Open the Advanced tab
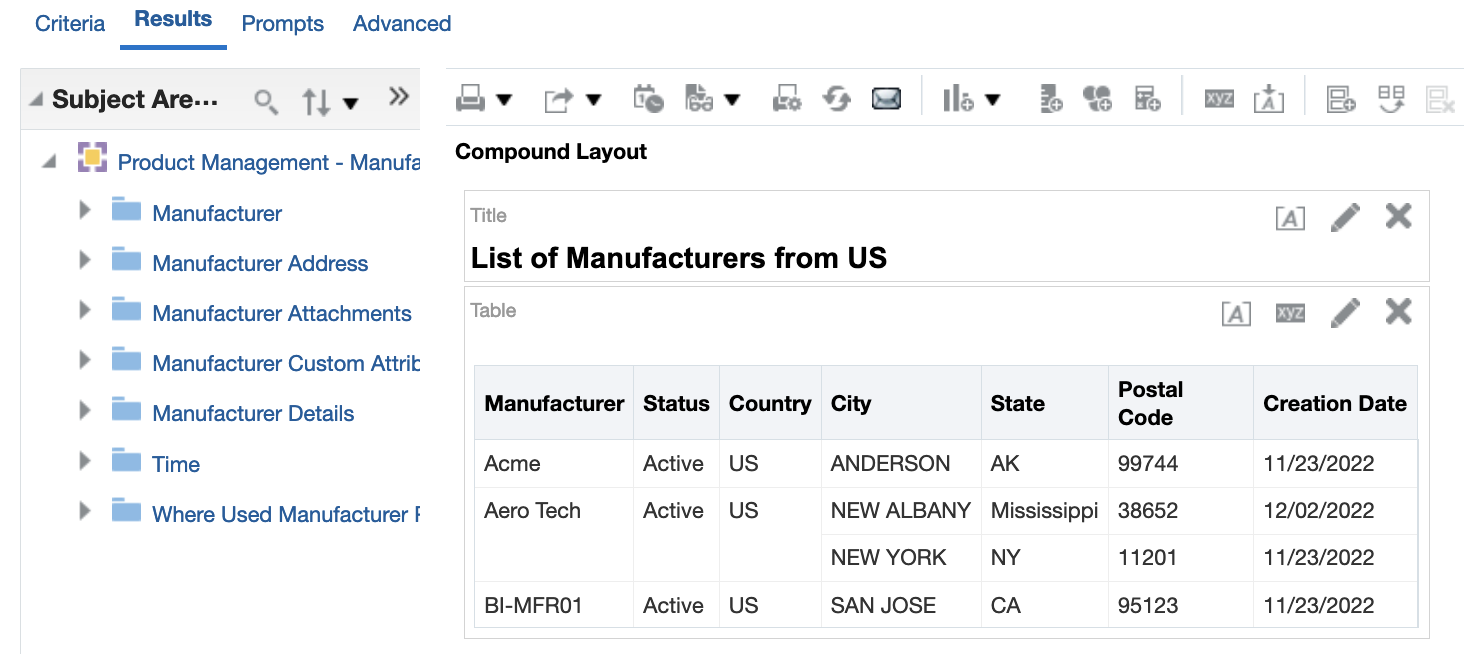 pos(402,23)
